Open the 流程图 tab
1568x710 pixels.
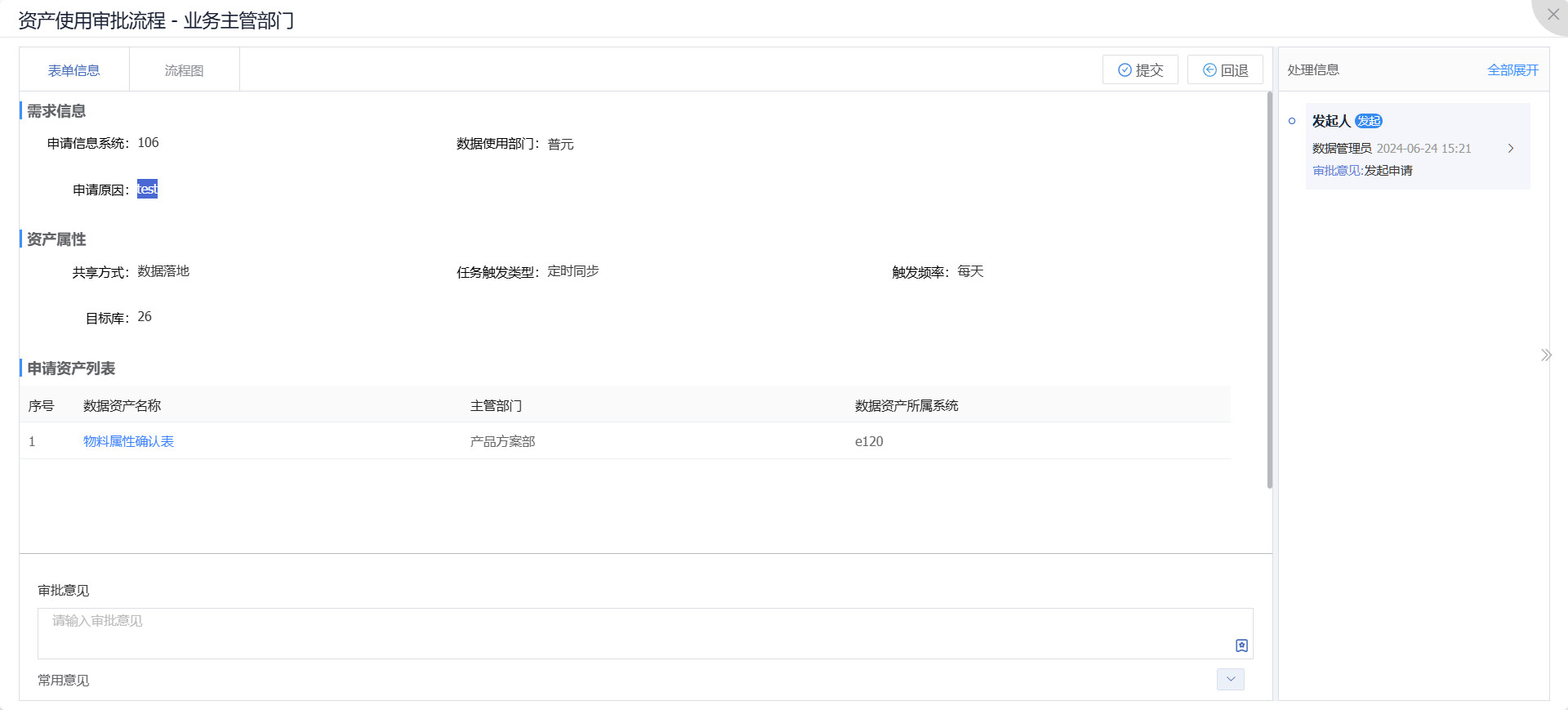184,70
